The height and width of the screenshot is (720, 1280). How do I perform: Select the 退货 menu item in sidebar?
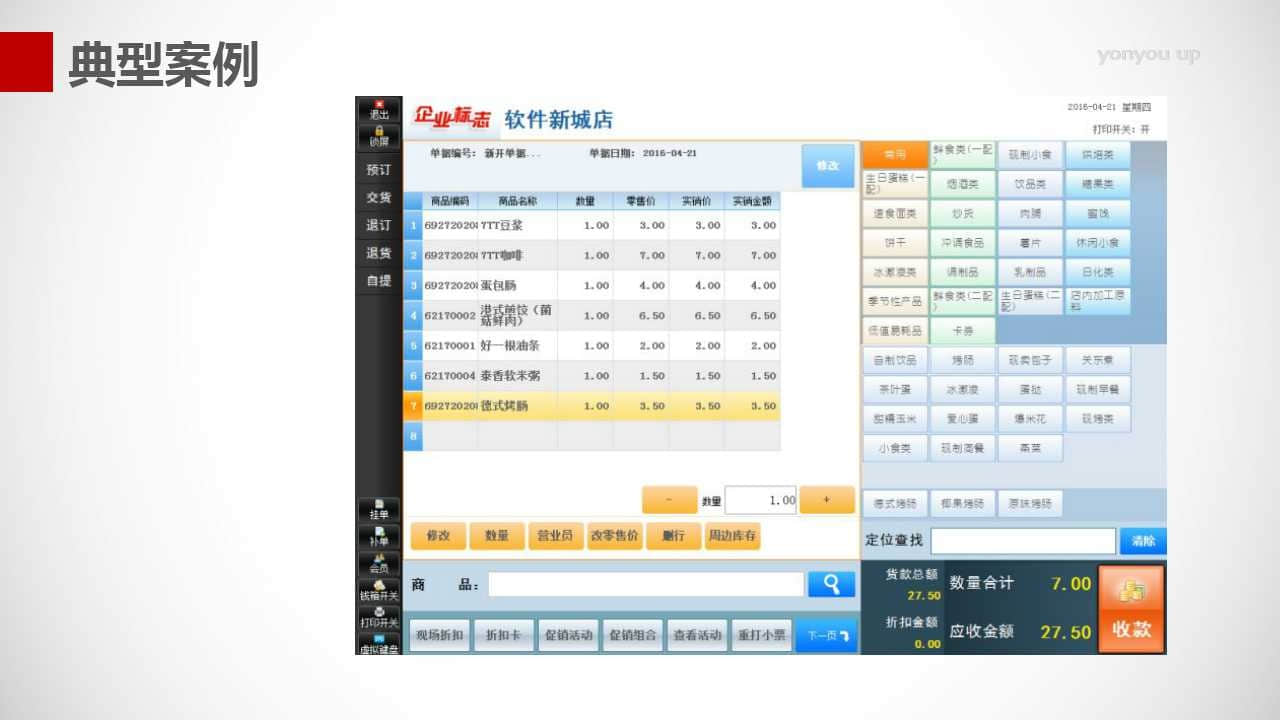point(379,253)
